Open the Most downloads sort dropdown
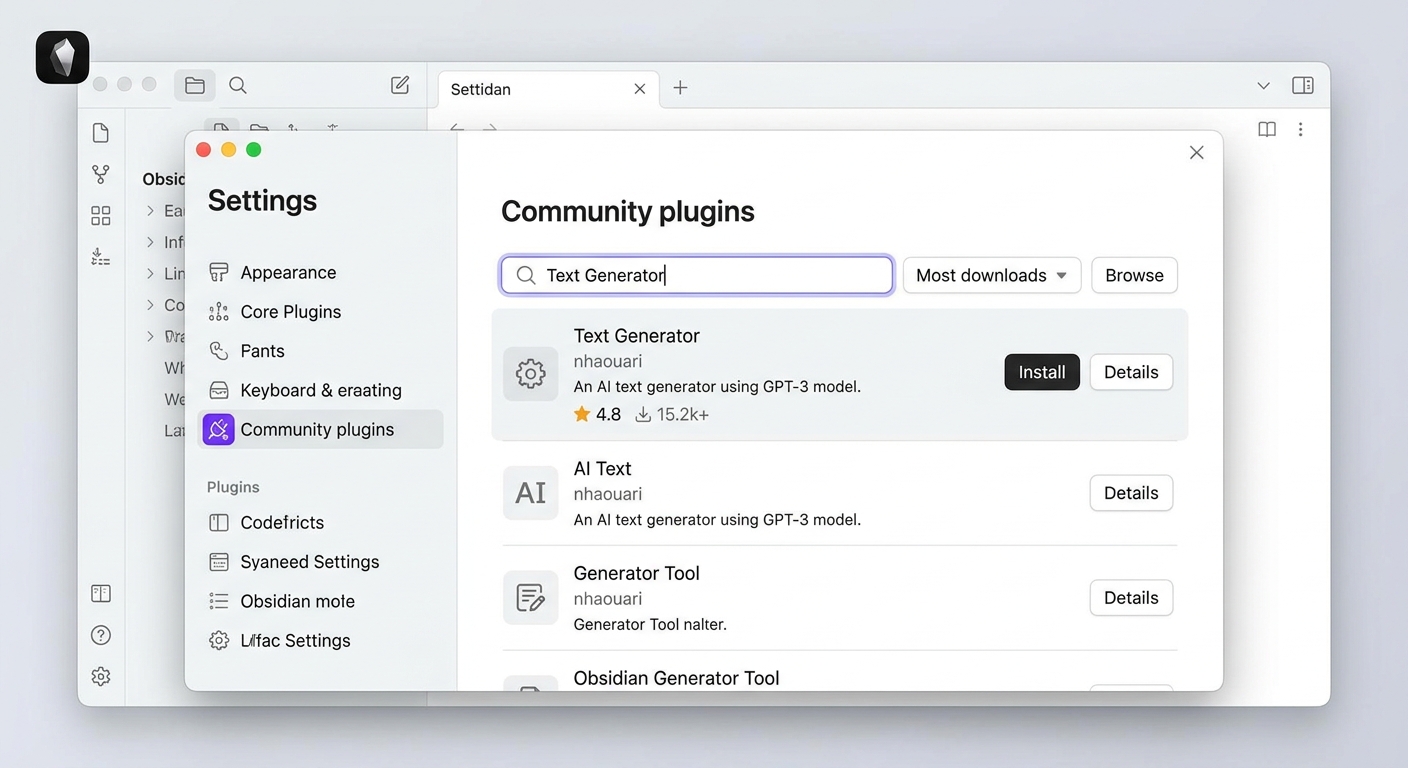The width and height of the screenshot is (1408, 768). [992, 275]
